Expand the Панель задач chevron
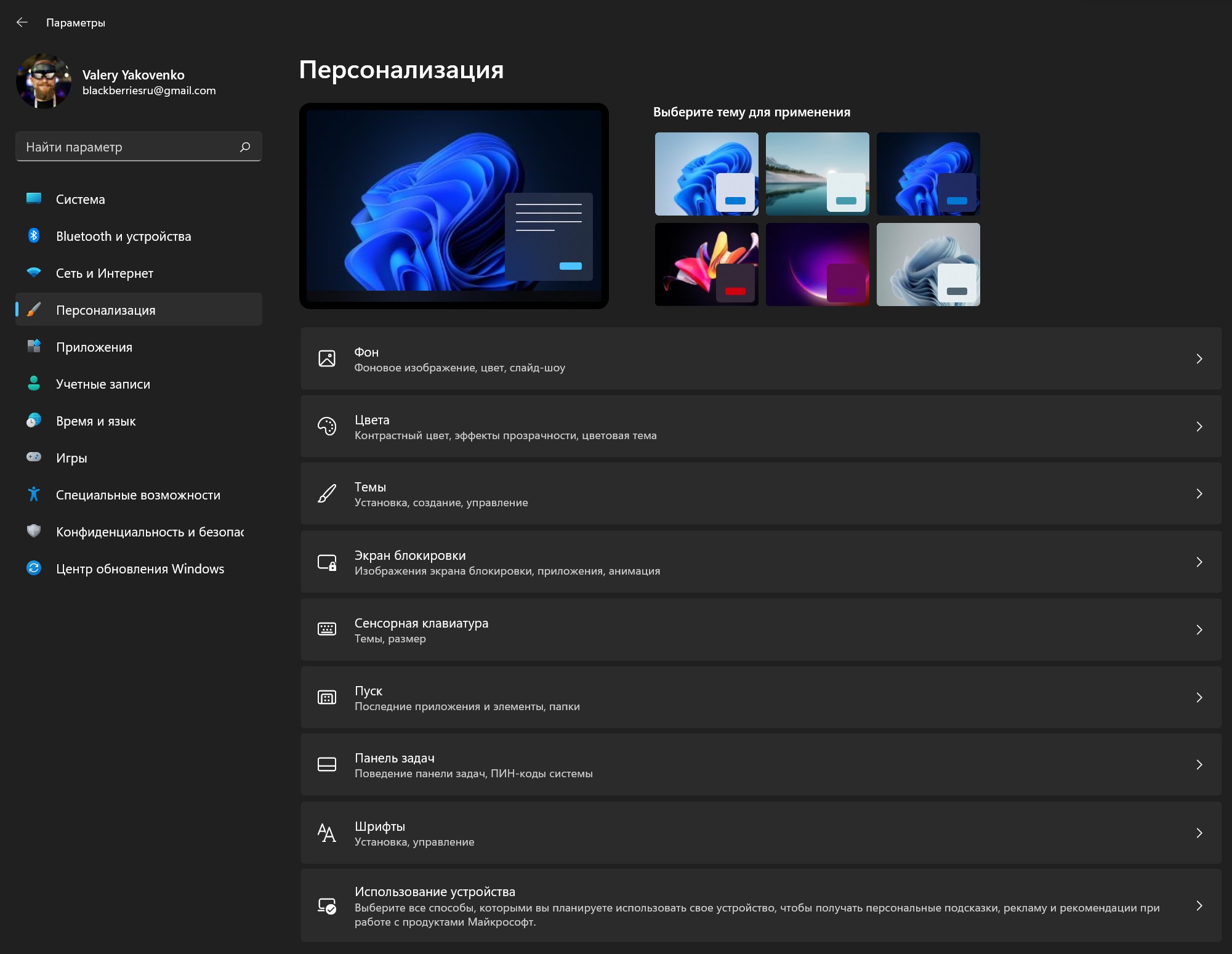 [x=1199, y=764]
